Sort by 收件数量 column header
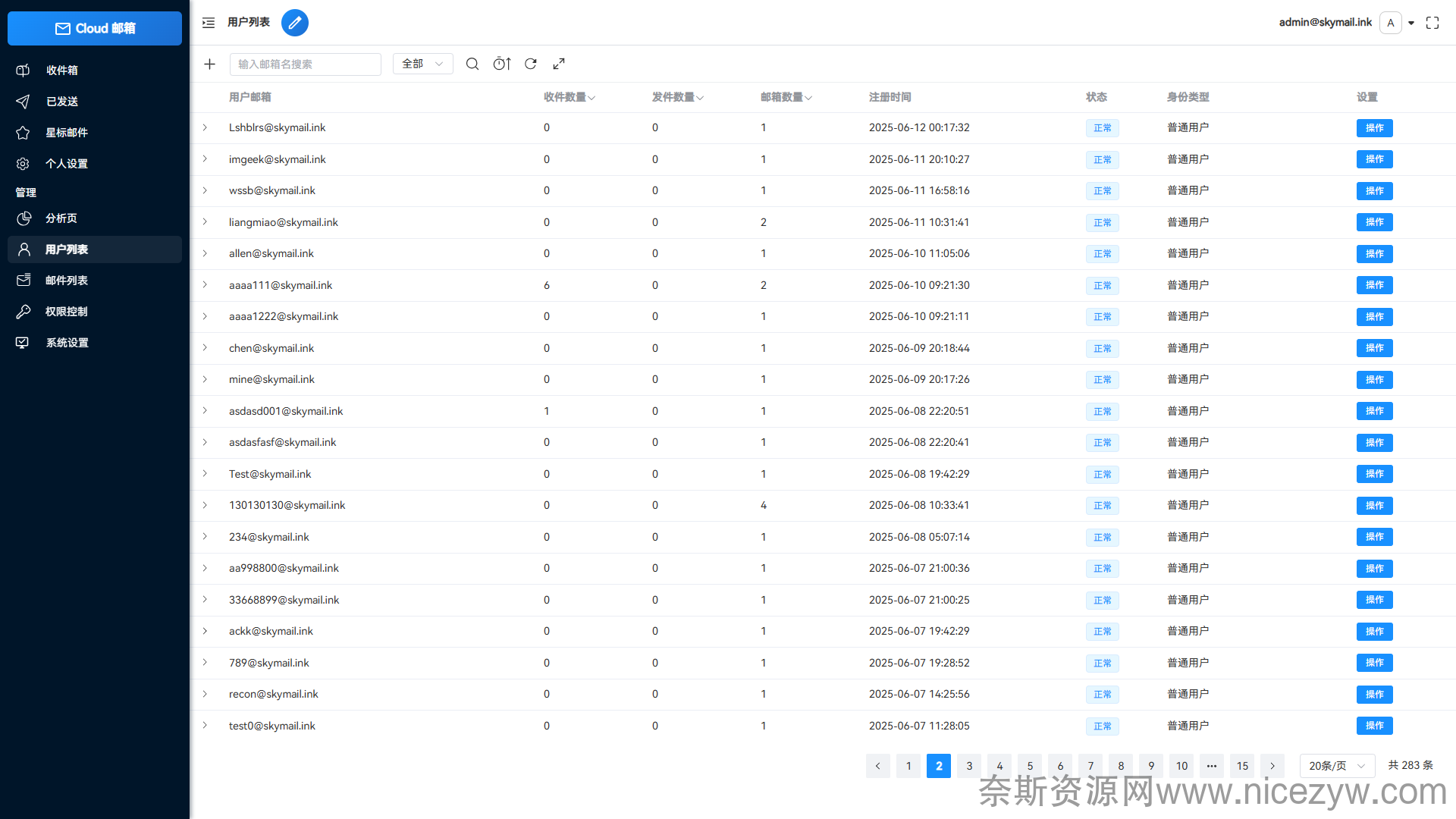Screen dimensions: 1456x819 (x=569, y=97)
